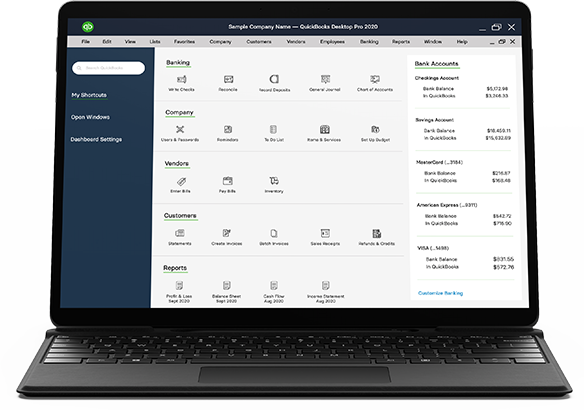Click the Customers section heading
This screenshot has width=584, height=410.
click(180, 216)
